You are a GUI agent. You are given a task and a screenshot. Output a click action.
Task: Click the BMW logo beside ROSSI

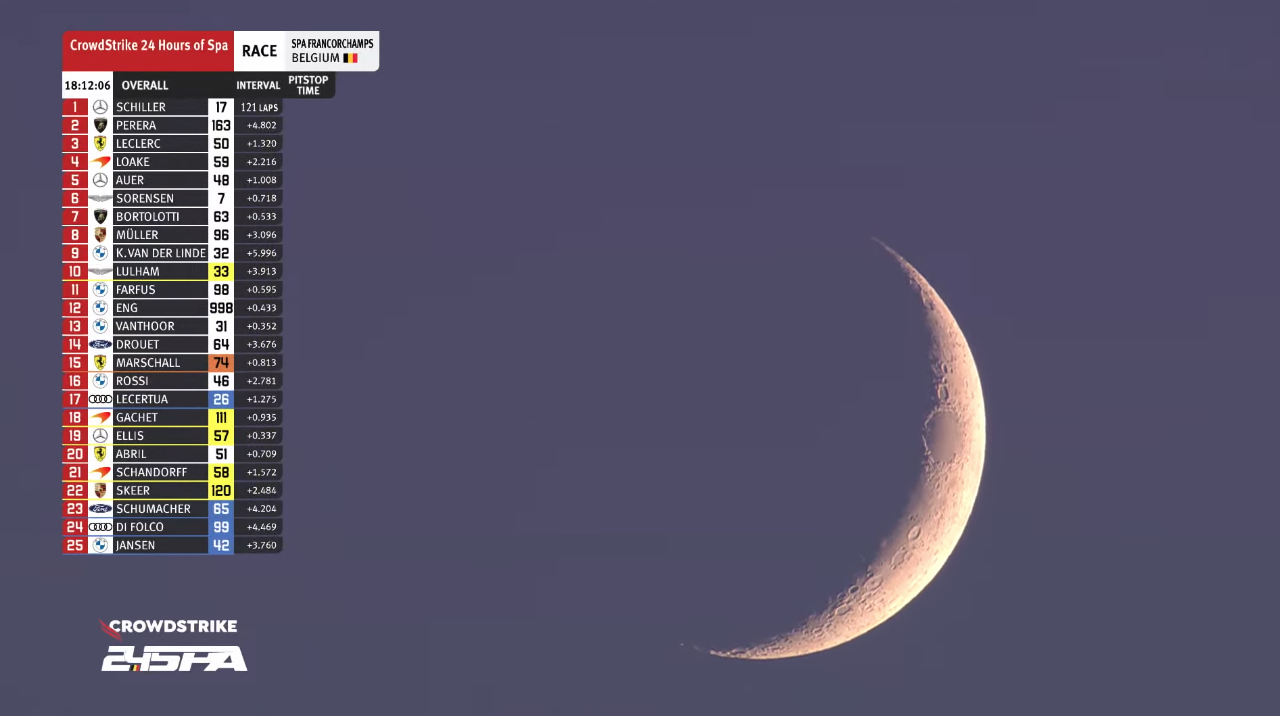(100, 380)
